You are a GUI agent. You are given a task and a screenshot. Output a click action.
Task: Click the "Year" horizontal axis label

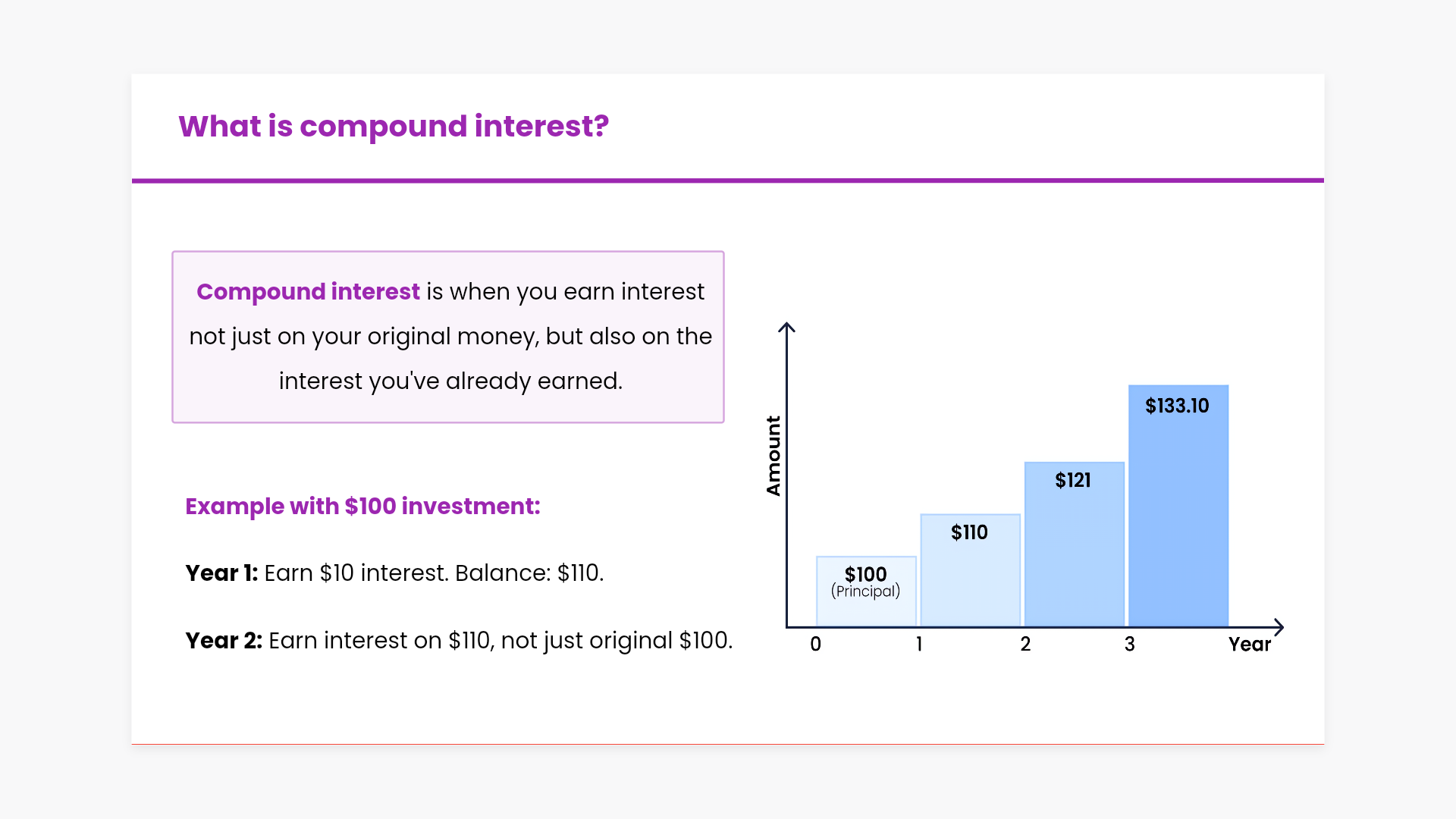1249,645
